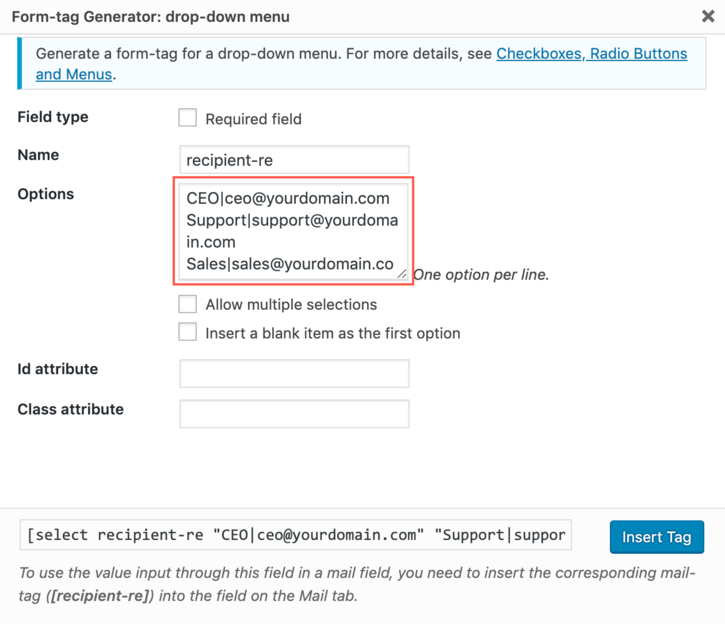Screen dimensions: 725x624
Task: Tick the Allow multiple selections checkbox
Action: tap(188, 304)
